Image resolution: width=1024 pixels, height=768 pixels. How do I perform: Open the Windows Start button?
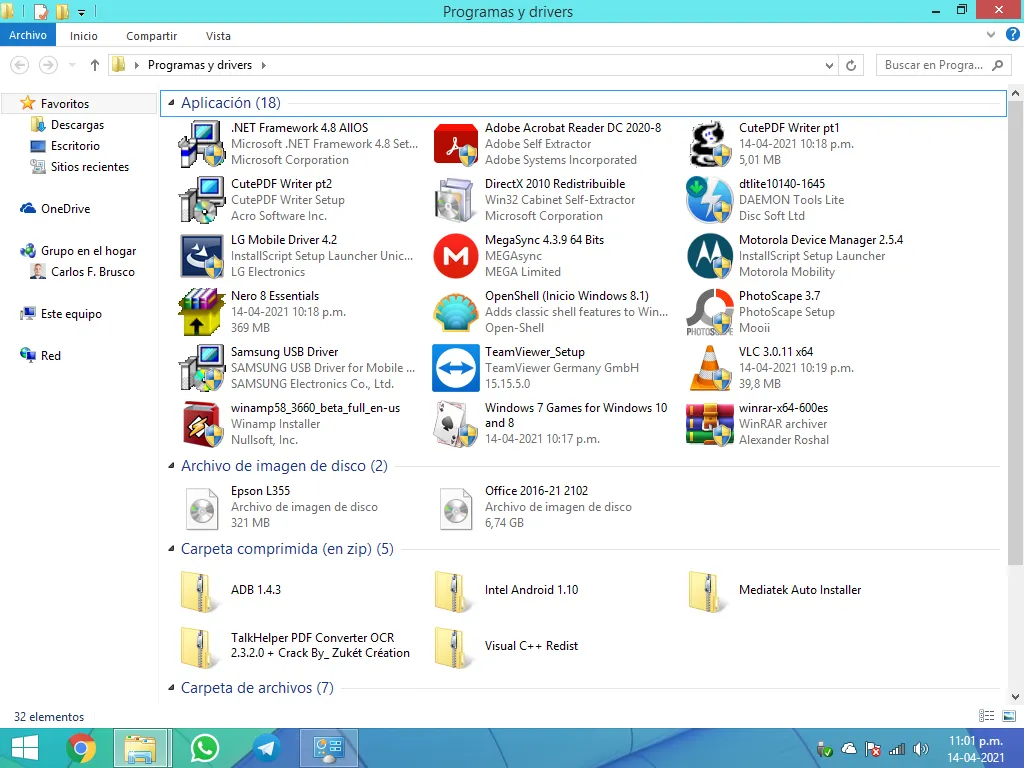point(25,748)
